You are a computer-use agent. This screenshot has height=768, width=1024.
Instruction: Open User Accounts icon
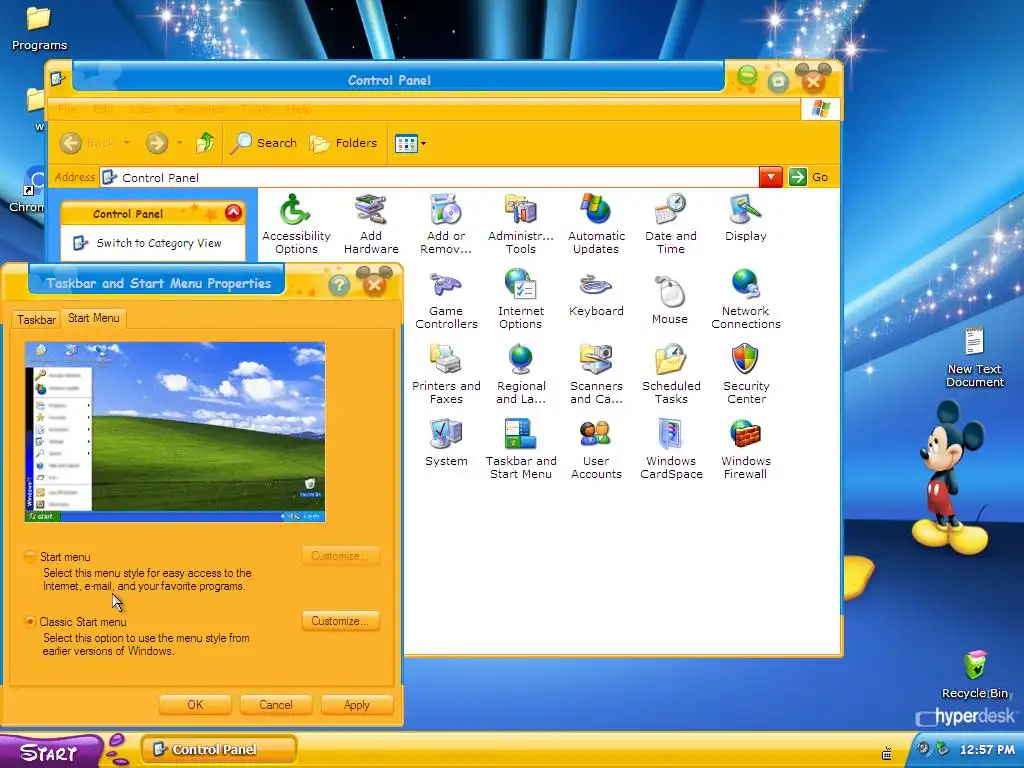pyautogui.click(x=596, y=449)
